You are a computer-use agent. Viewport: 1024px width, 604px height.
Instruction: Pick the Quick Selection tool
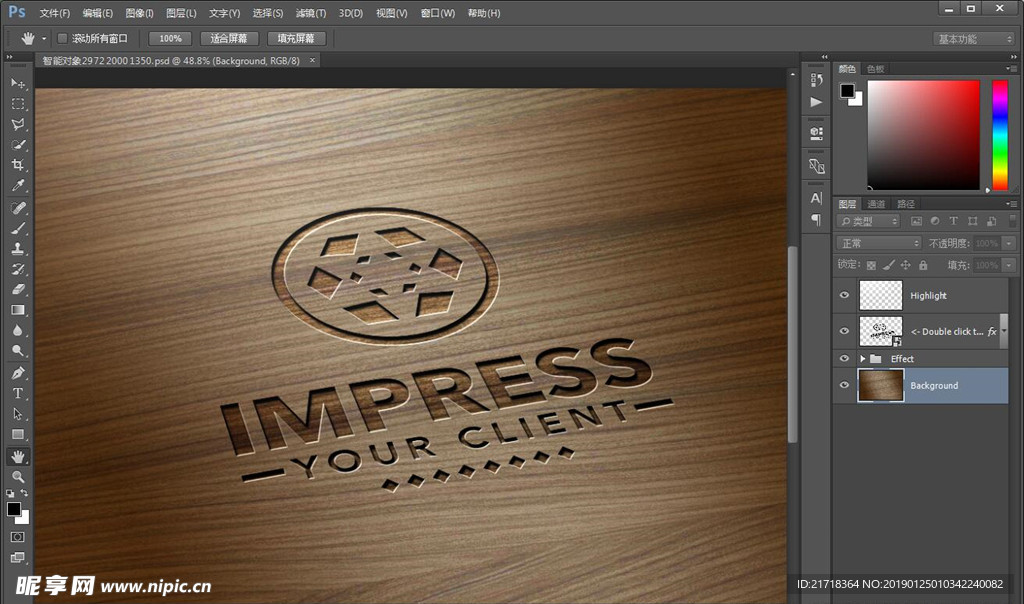pos(18,144)
